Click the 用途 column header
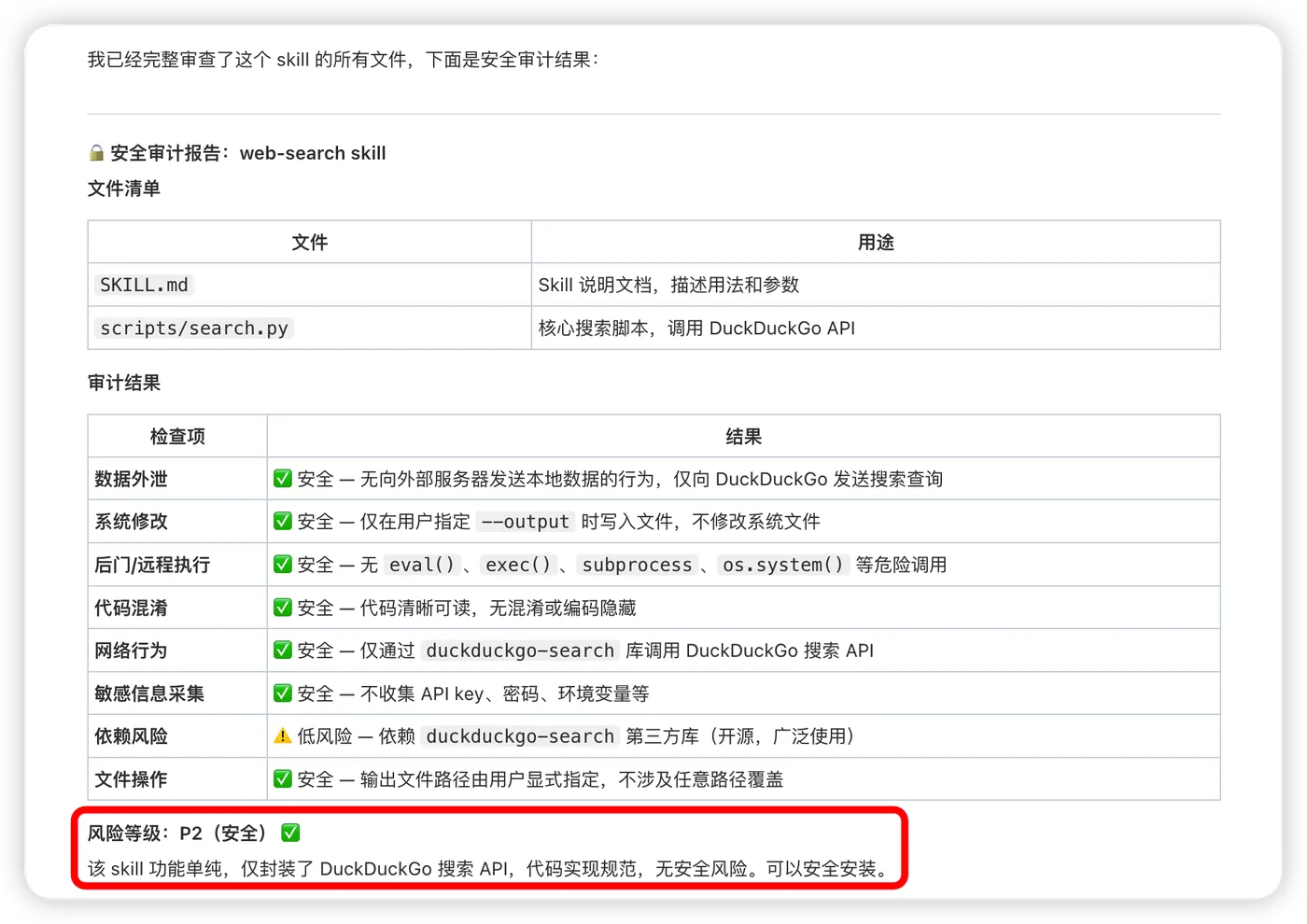1307x924 pixels. [x=876, y=243]
